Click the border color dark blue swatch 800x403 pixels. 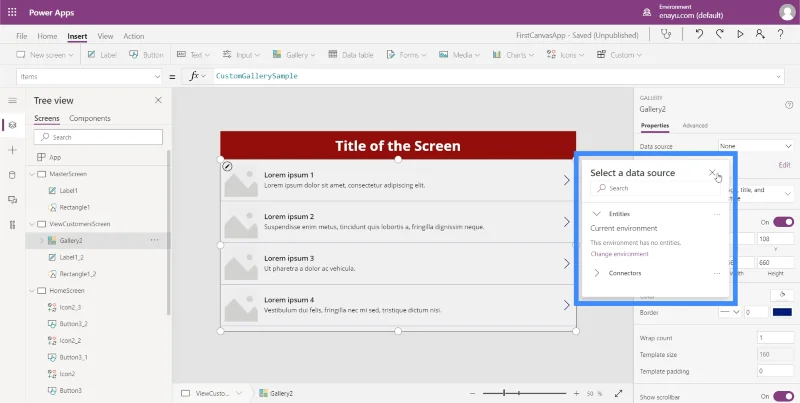coord(782,312)
